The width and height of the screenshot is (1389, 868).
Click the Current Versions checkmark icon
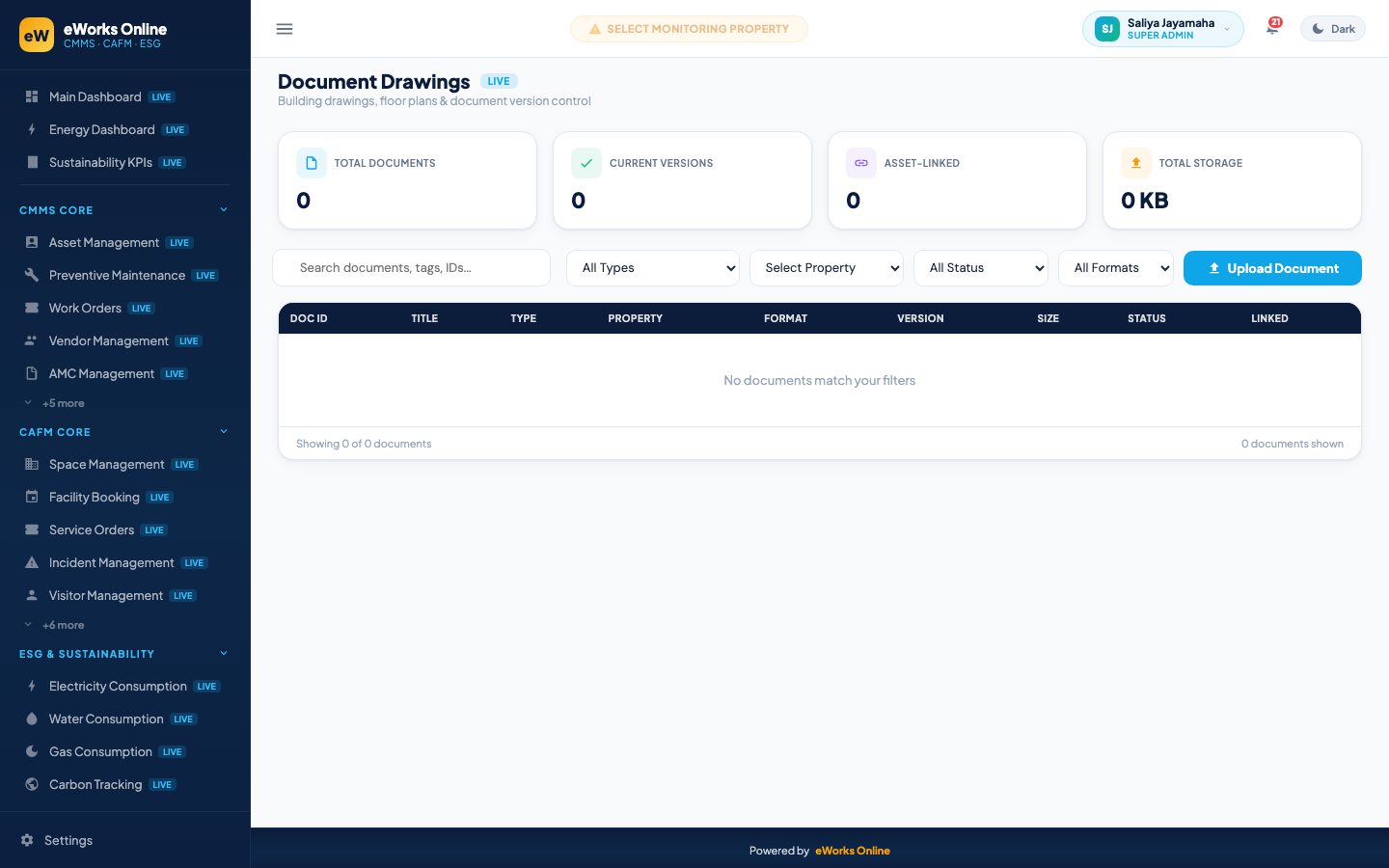click(586, 163)
